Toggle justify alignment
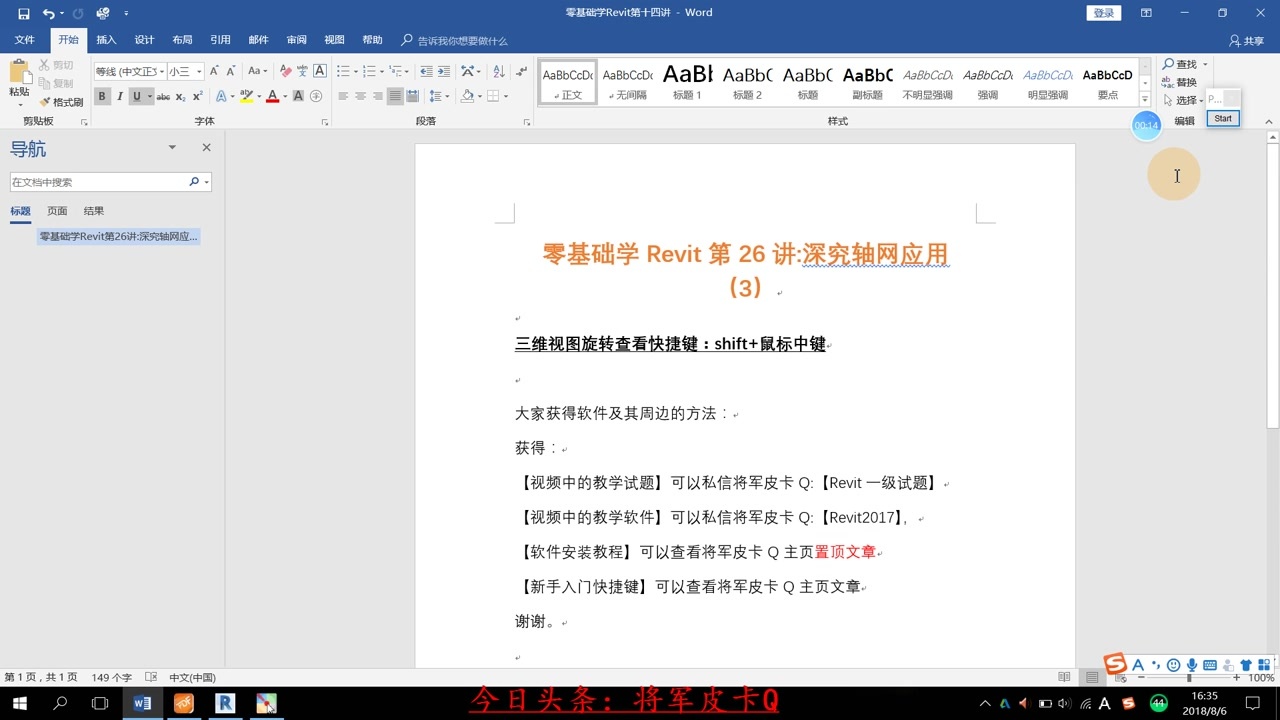The height and width of the screenshot is (720, 1280). (395, 96)
